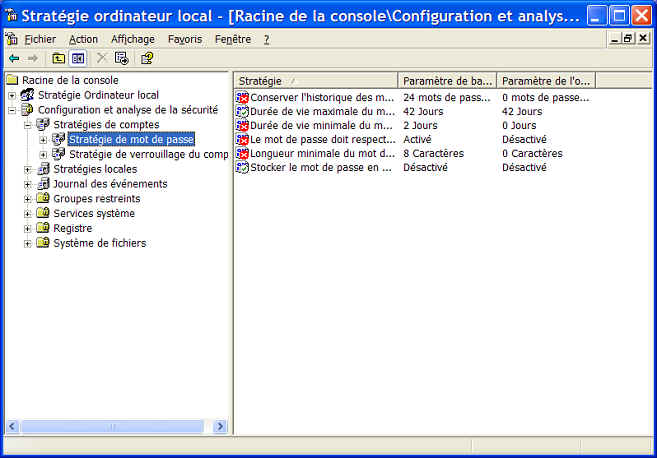The width and height of the screenshot is (657, 458).
Task: Expand the Stratégies locales node
Action: [x=28, y=170]
